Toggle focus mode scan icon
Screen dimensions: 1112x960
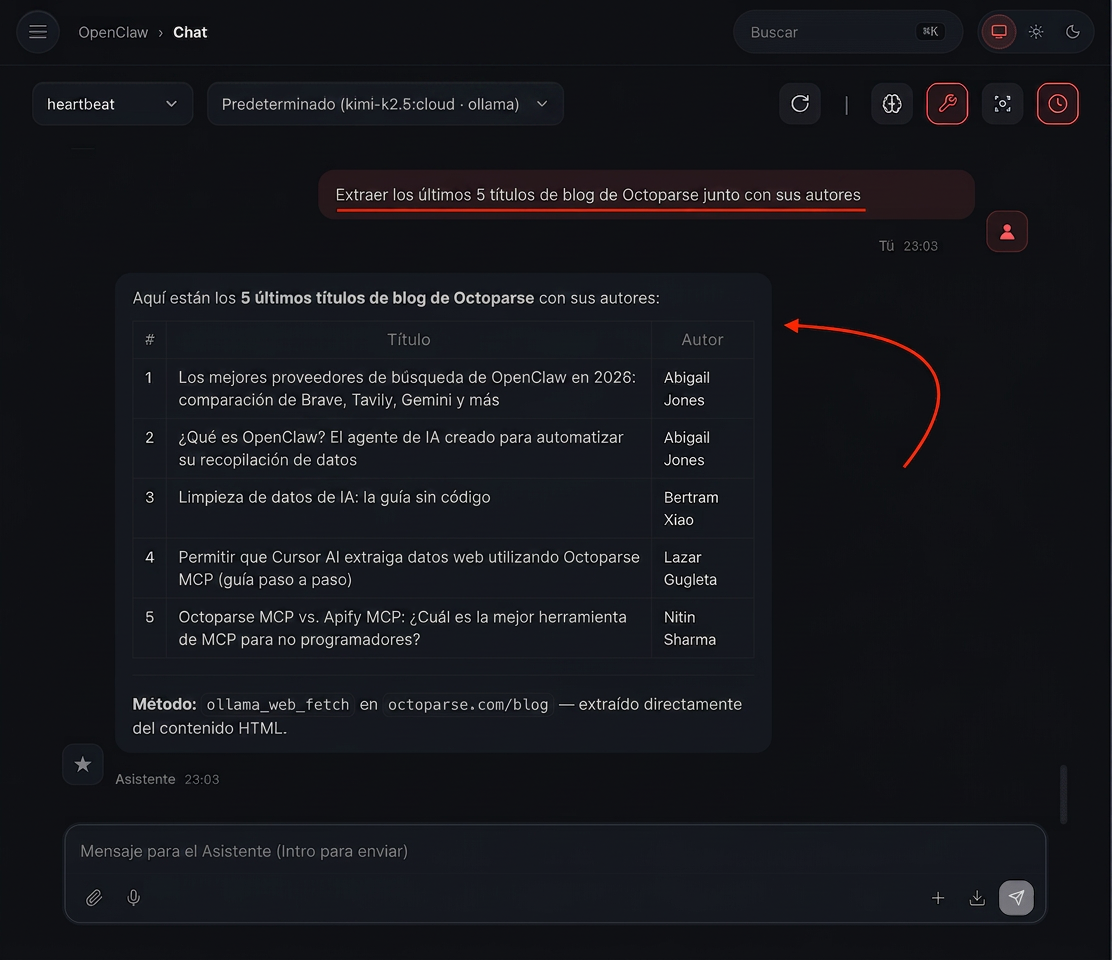pyautogui.click(x=1002, y=104)
